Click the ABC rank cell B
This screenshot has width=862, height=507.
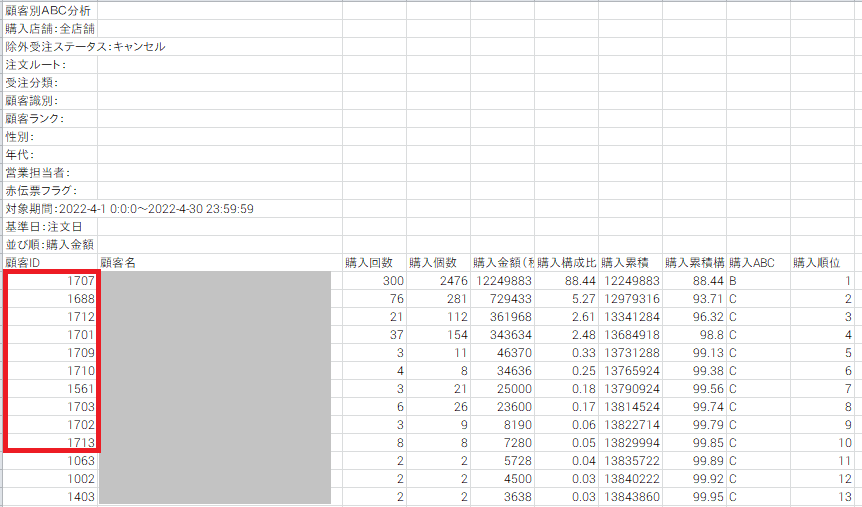coord(759,281)
